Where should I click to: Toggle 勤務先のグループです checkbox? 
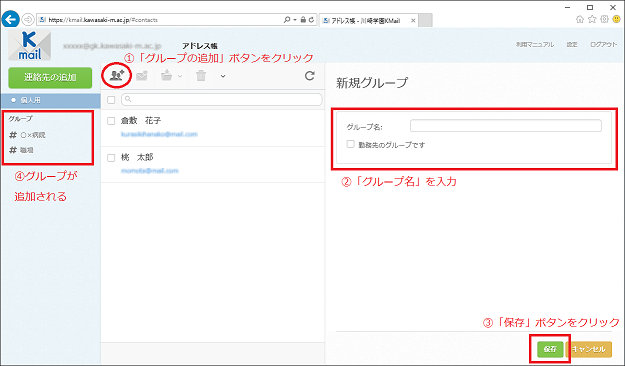[350, 144]
